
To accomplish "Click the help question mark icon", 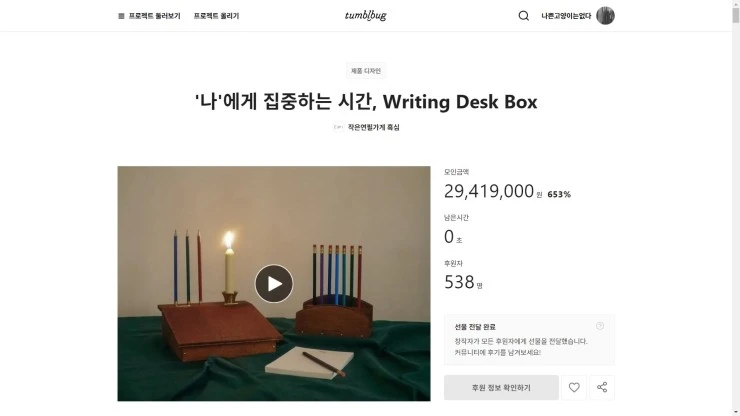I will tap(600, 326).
